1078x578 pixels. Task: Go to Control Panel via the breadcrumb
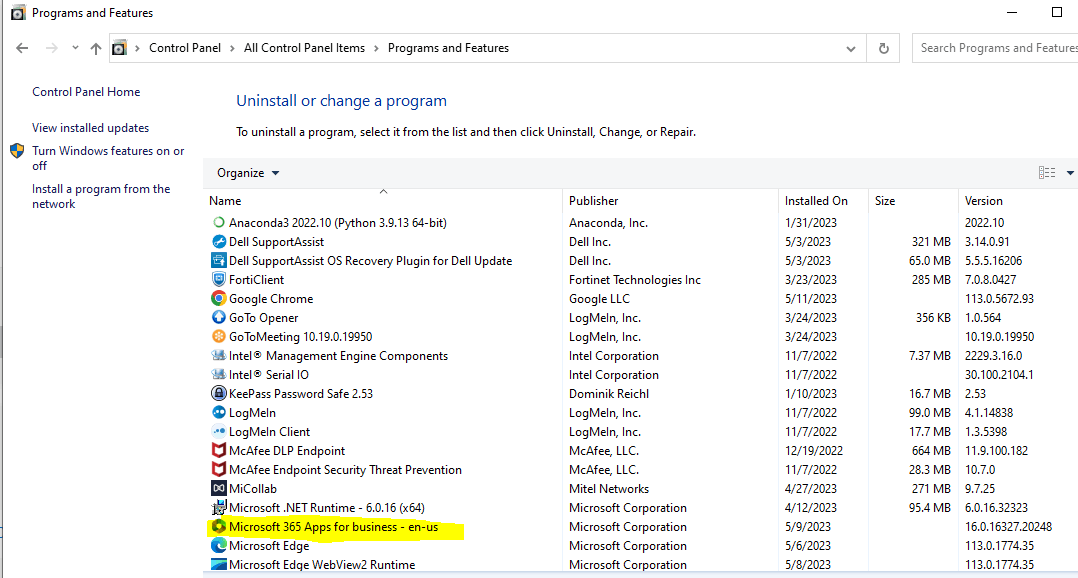point(185,47)
